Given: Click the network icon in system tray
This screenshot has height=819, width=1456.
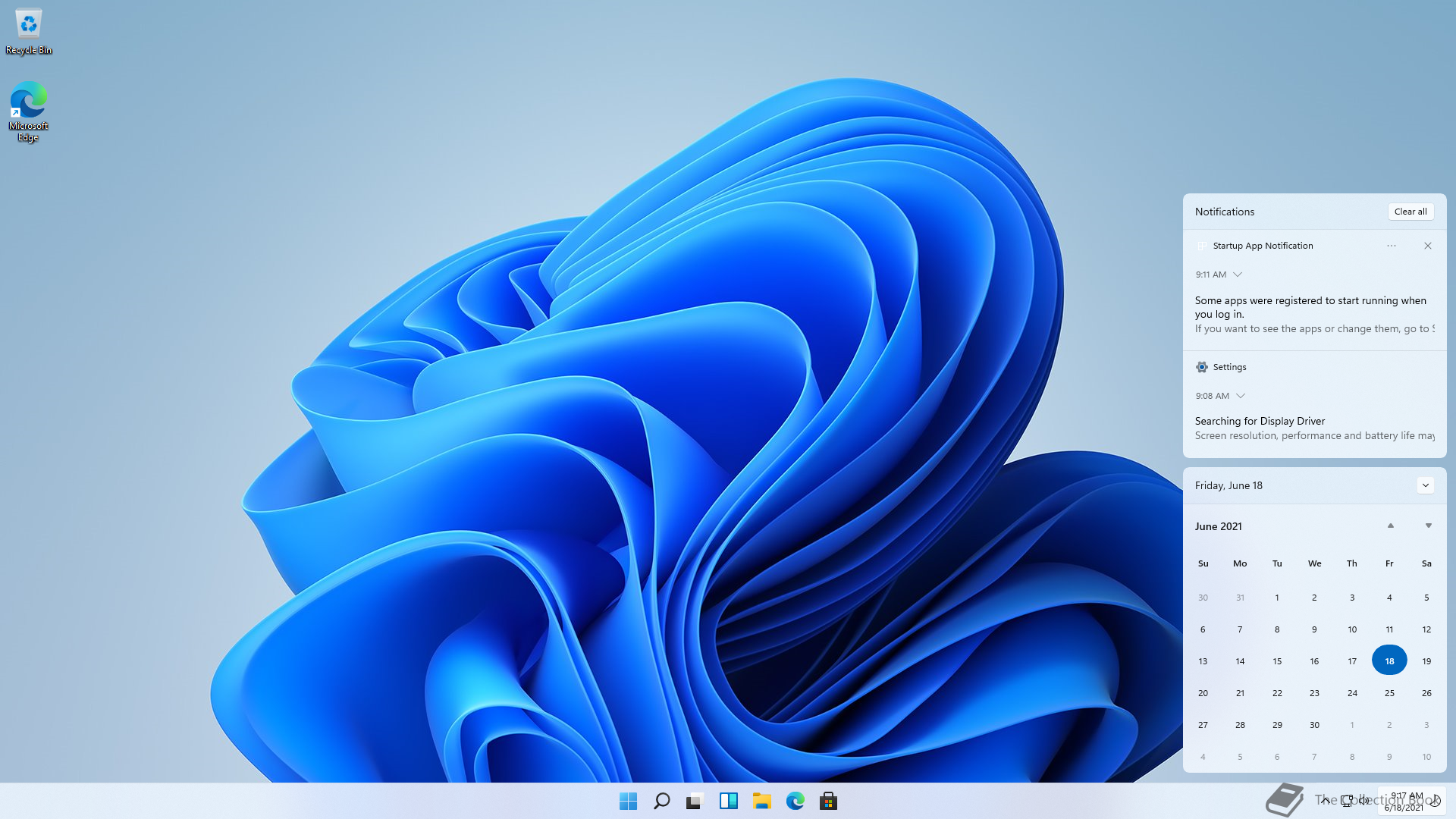Looking at the screenshot, I should tap(1346, 801).
